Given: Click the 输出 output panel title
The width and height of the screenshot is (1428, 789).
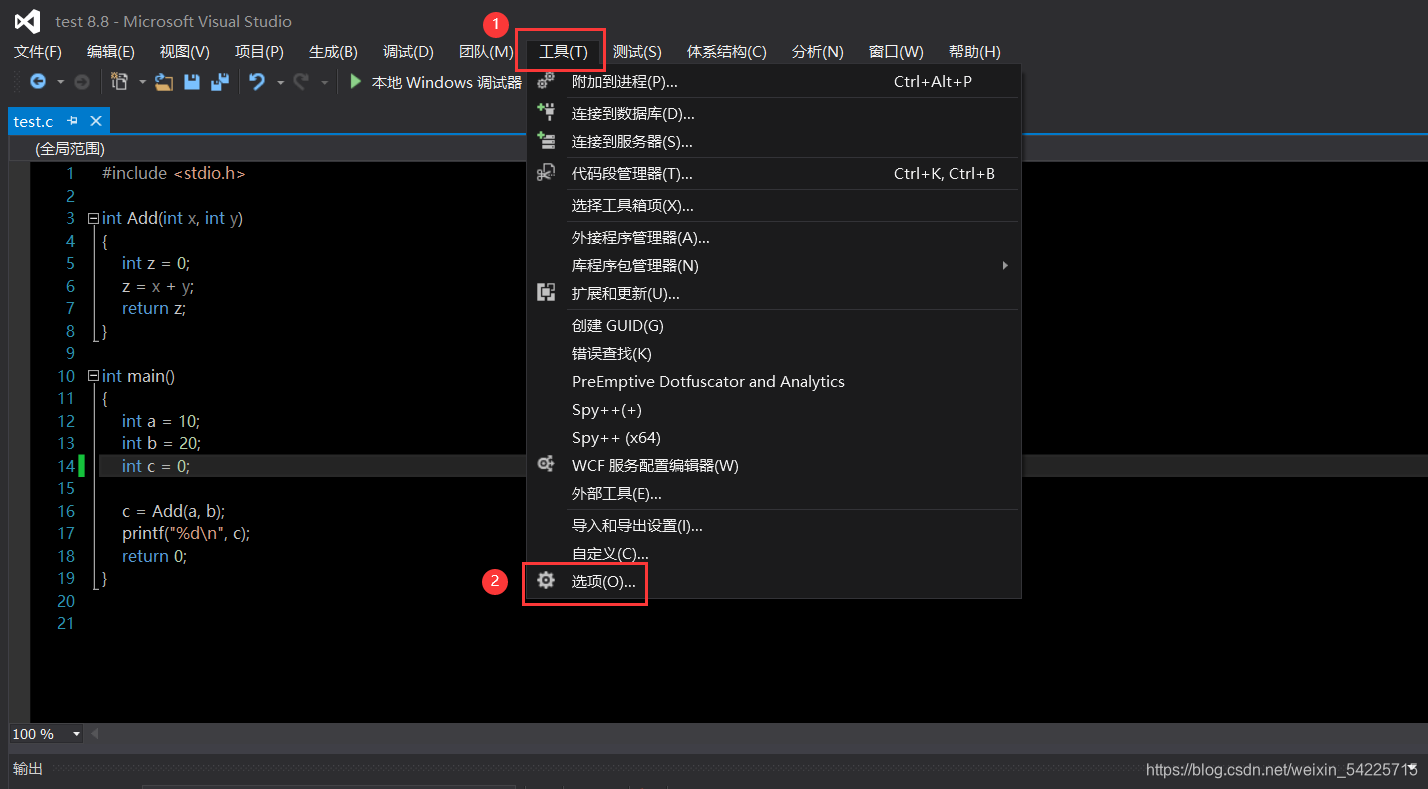Looking at the screenshot, I should tap(28, 769).
